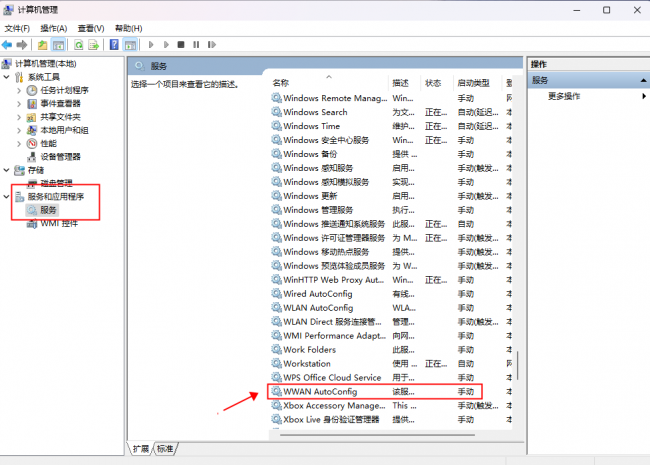Select WMI 控件 in the tree

(59, 223)
